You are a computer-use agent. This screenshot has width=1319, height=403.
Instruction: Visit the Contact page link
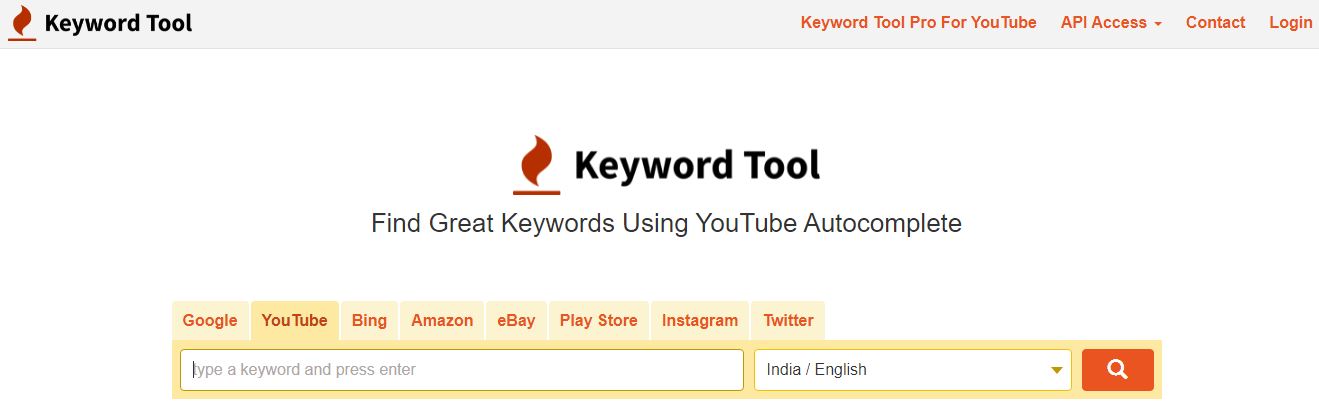(x=1215, y=22)
